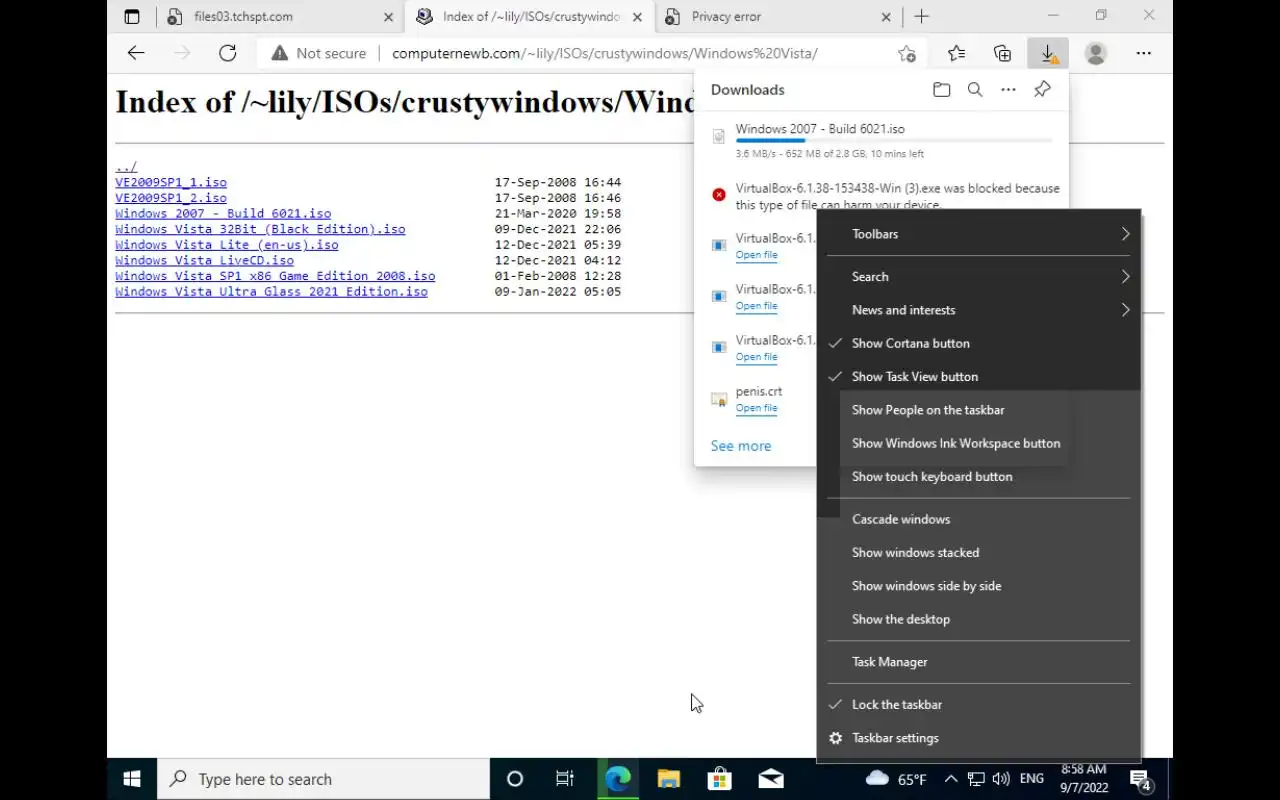The width and height of the screenshot is (1280, 800).
Task: Open Microsoft Store from the taskbar
Action: (719, 779)
